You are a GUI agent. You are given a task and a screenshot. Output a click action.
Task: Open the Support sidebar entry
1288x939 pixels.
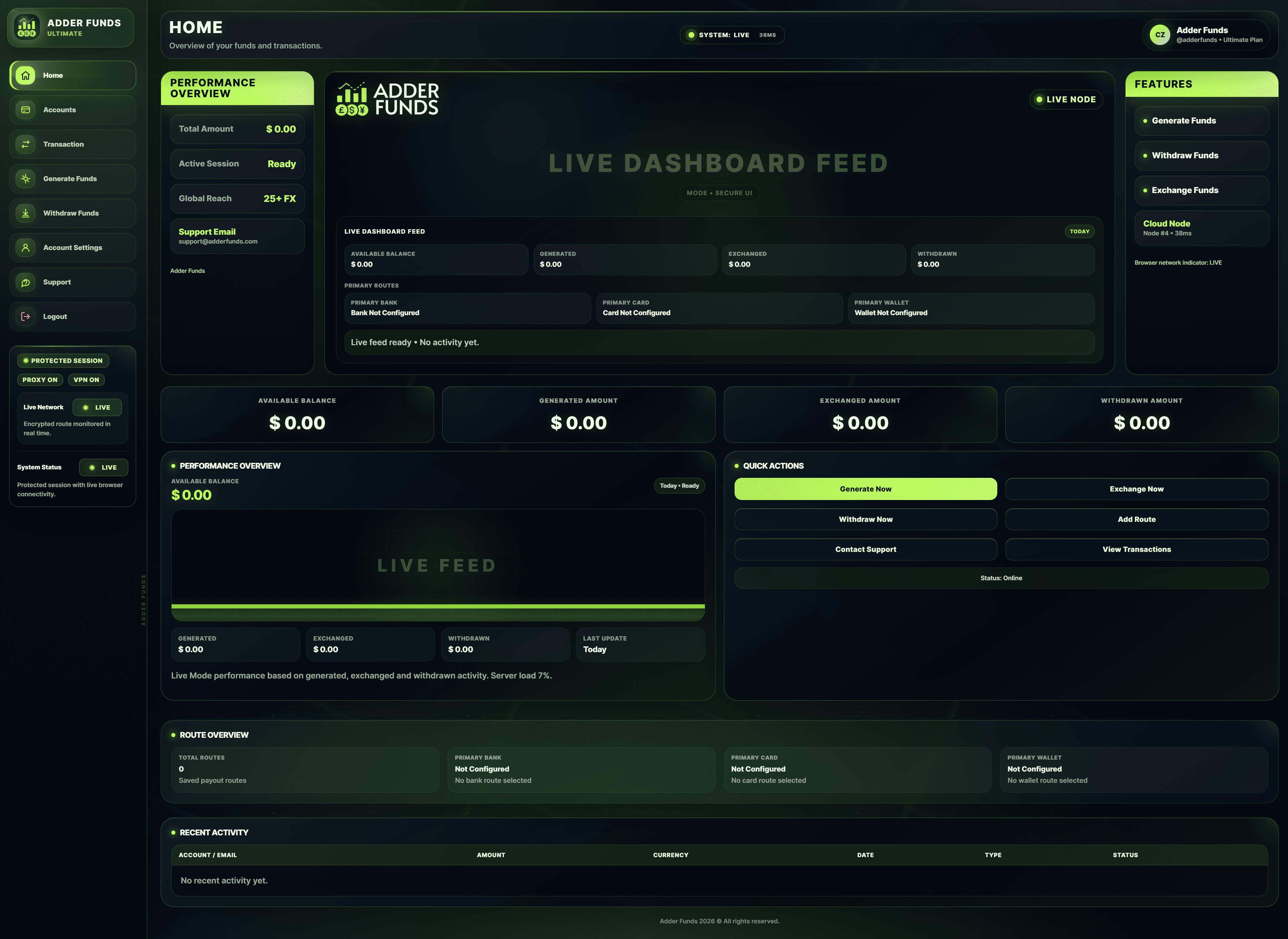[x=73, y=282]
